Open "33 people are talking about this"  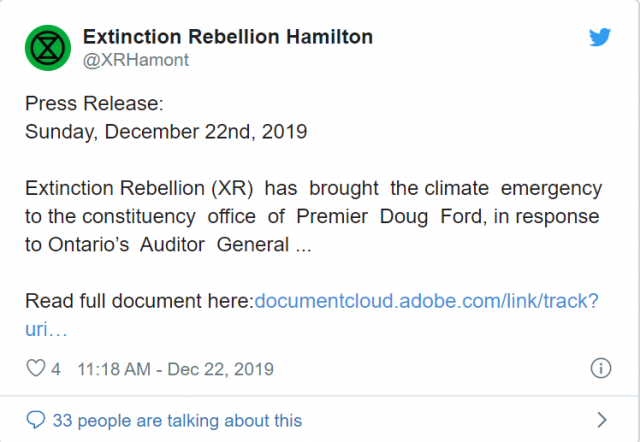click(x=177, y=420)
